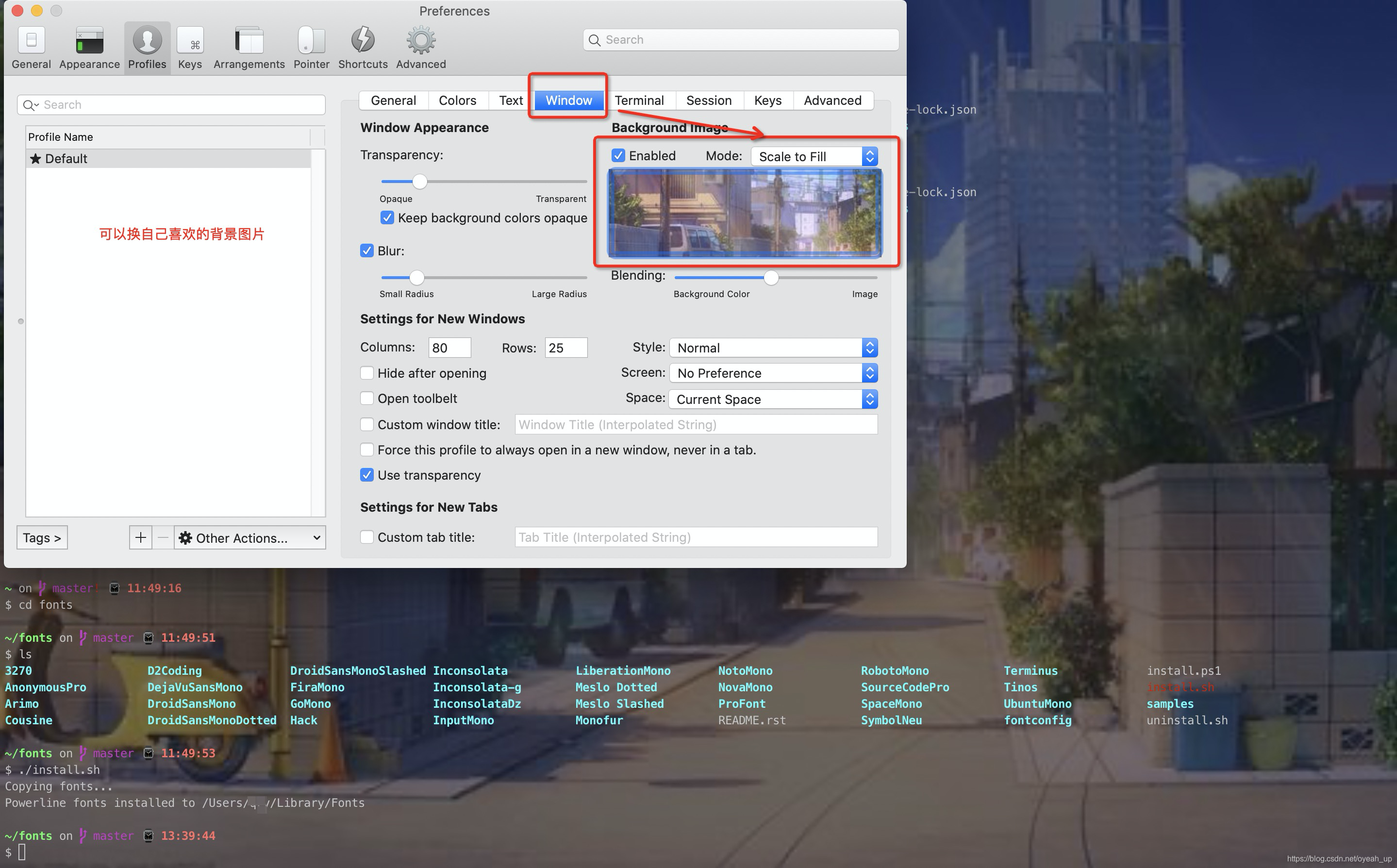Disable the Background Image Enabled checkbox
Viewport: 1397px width, 868px height.
618,155
